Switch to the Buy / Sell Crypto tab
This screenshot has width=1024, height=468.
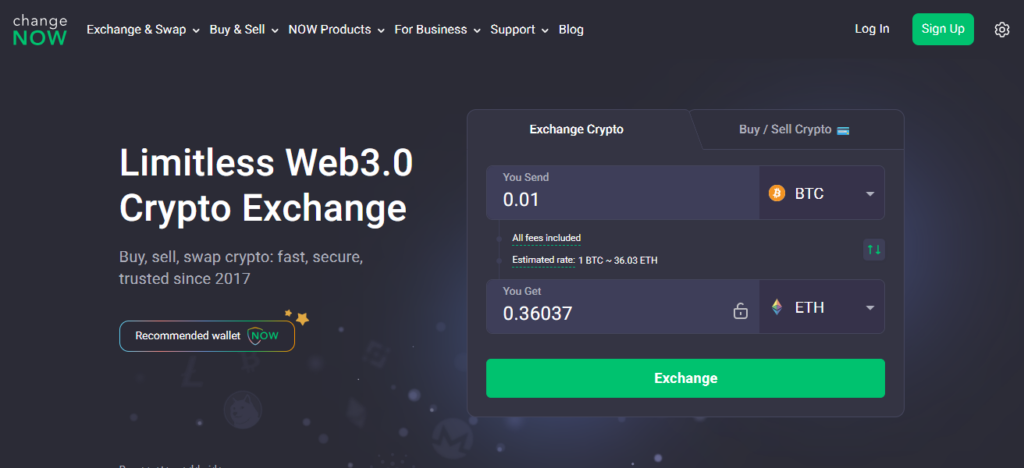tap(793, 129)
